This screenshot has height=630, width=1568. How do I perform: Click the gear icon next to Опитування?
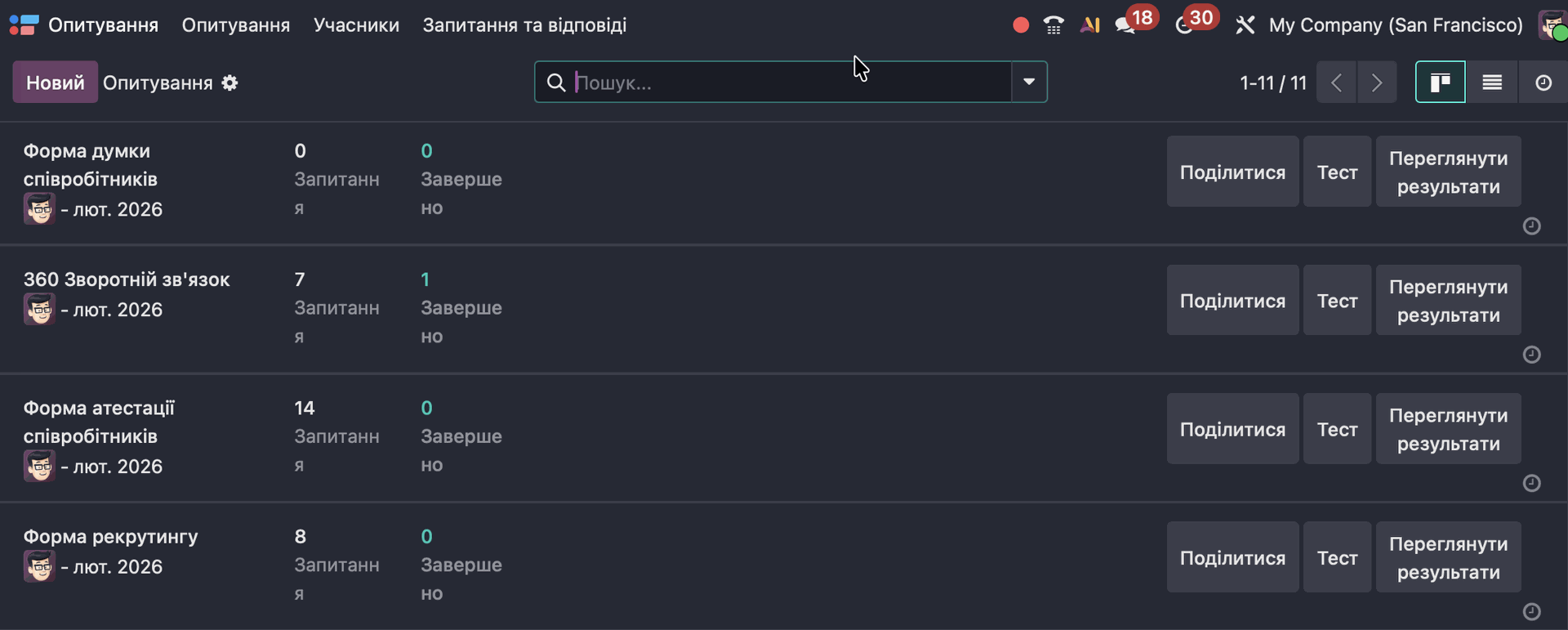coord(230,83)
